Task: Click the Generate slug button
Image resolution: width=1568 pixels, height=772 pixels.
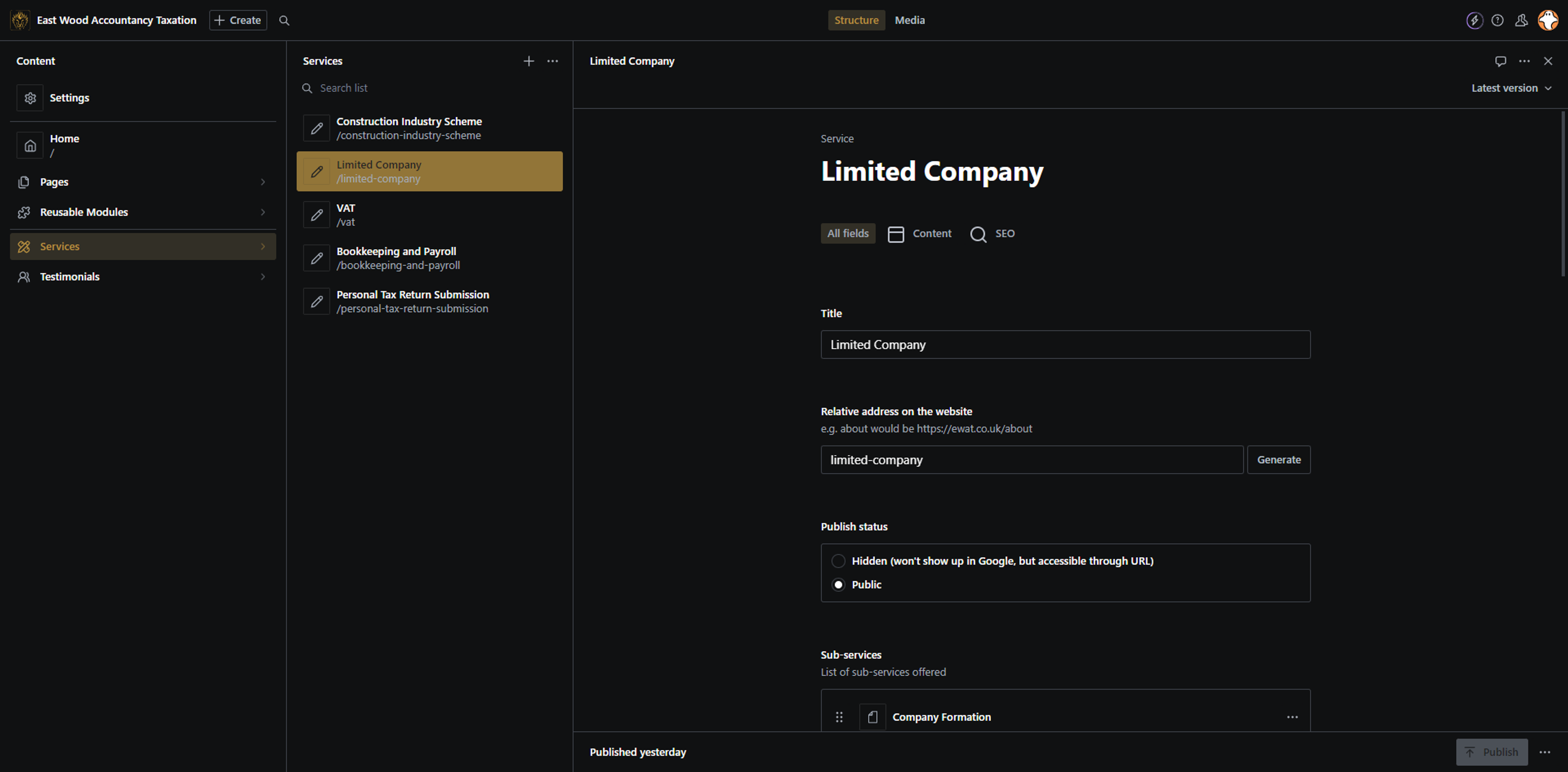Action: point(1278,460)
